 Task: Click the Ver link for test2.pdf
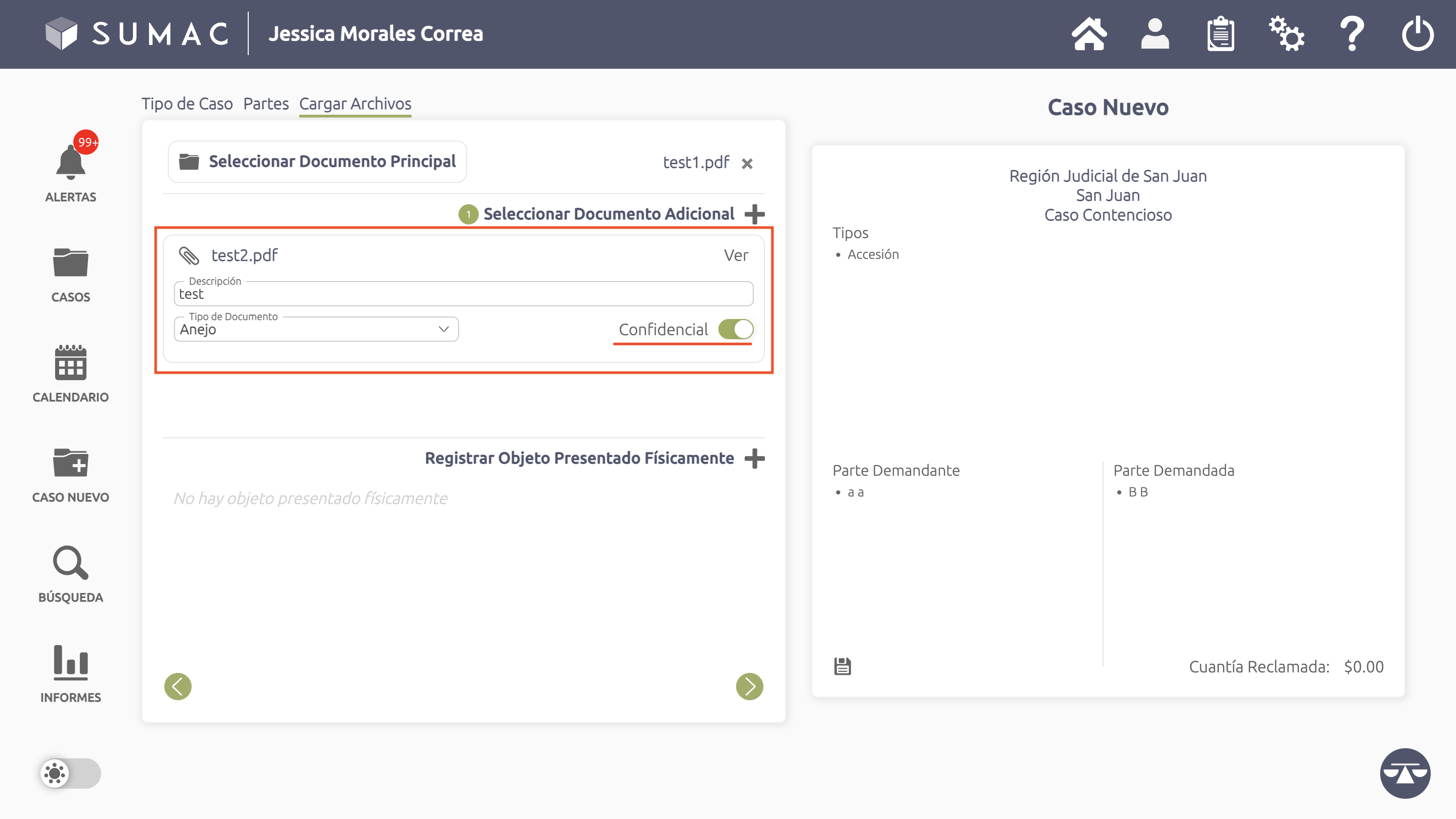[736, 255]
